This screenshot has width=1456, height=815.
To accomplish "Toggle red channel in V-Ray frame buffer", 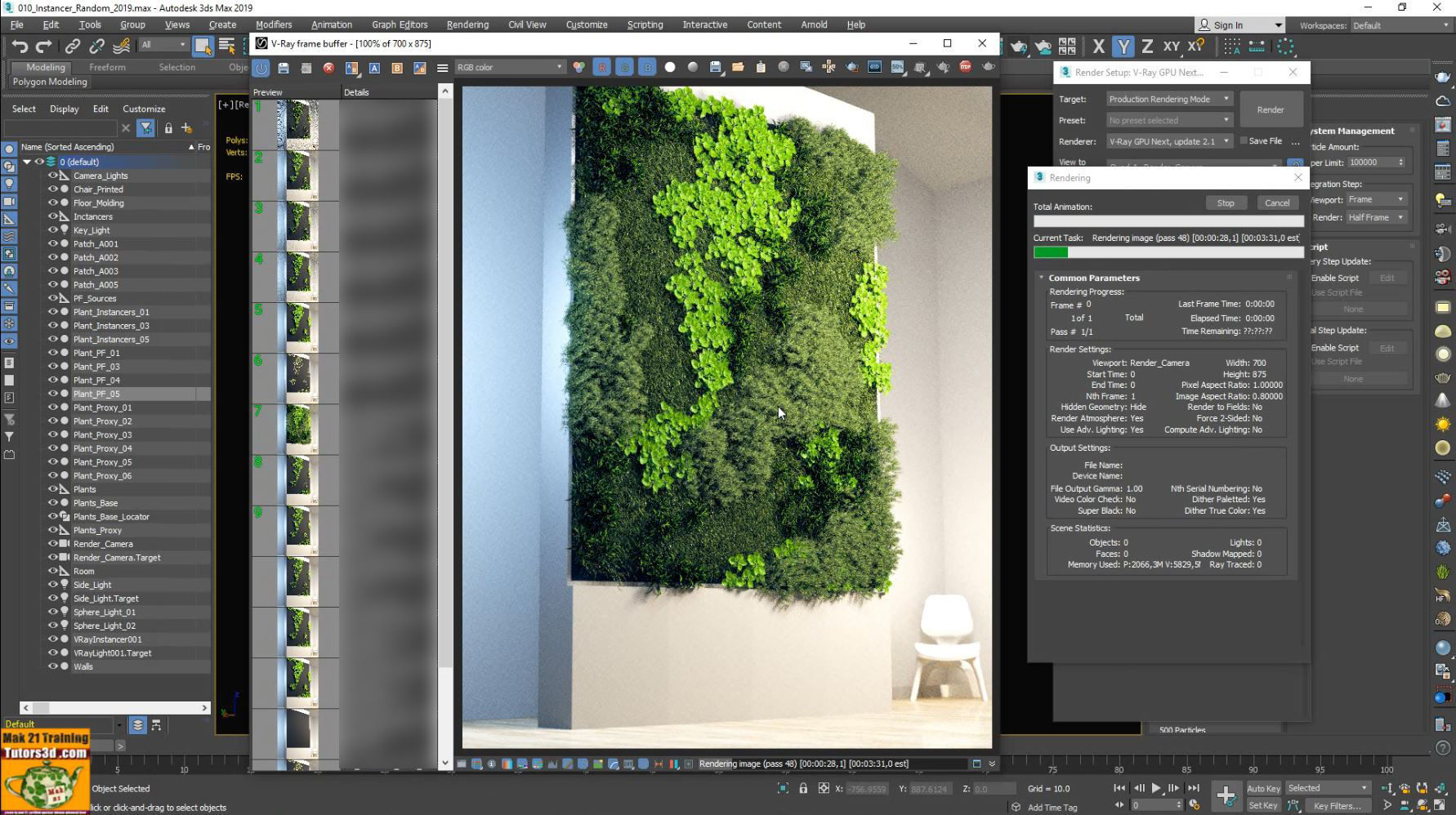I will coord(602,68).
